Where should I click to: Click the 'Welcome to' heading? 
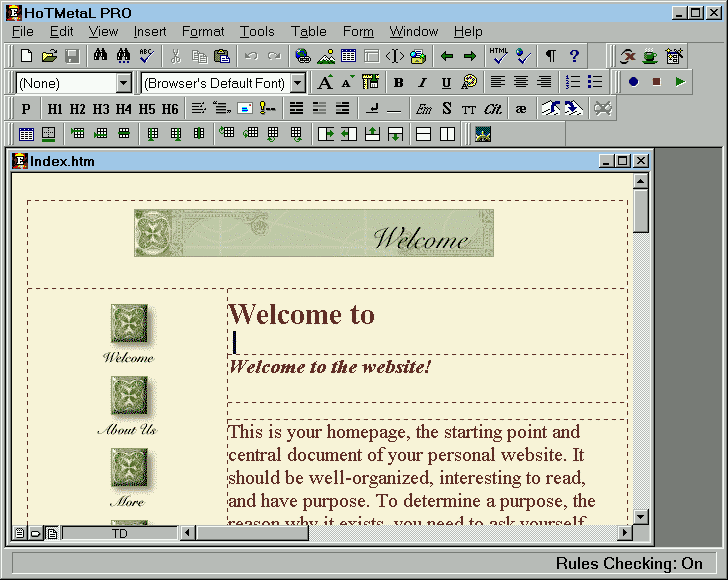click(301, 314)
